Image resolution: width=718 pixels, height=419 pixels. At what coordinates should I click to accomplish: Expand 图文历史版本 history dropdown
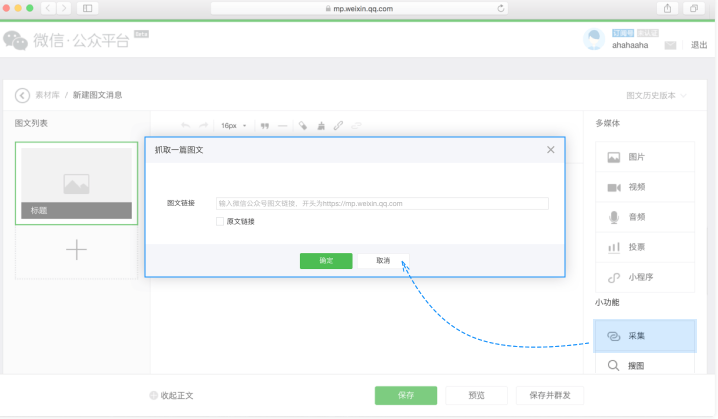point(656,95)
